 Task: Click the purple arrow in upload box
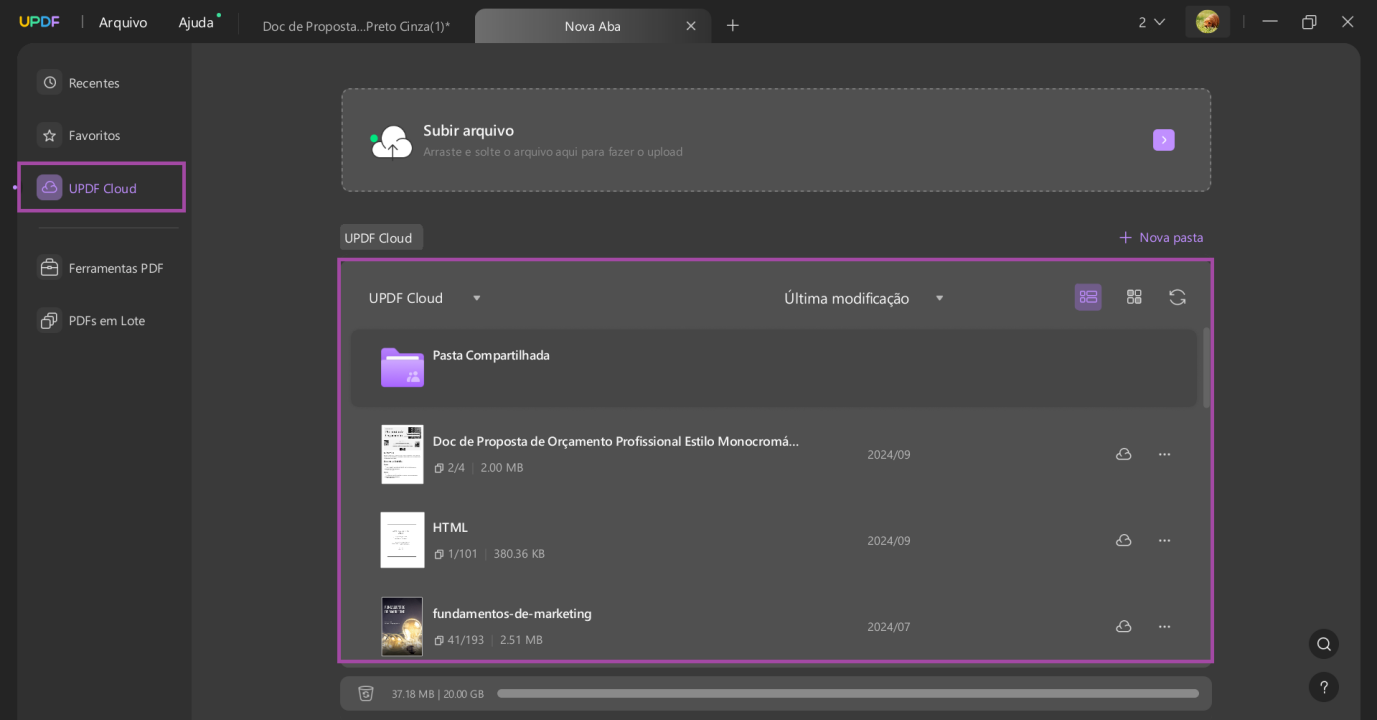coord(1163,140)
